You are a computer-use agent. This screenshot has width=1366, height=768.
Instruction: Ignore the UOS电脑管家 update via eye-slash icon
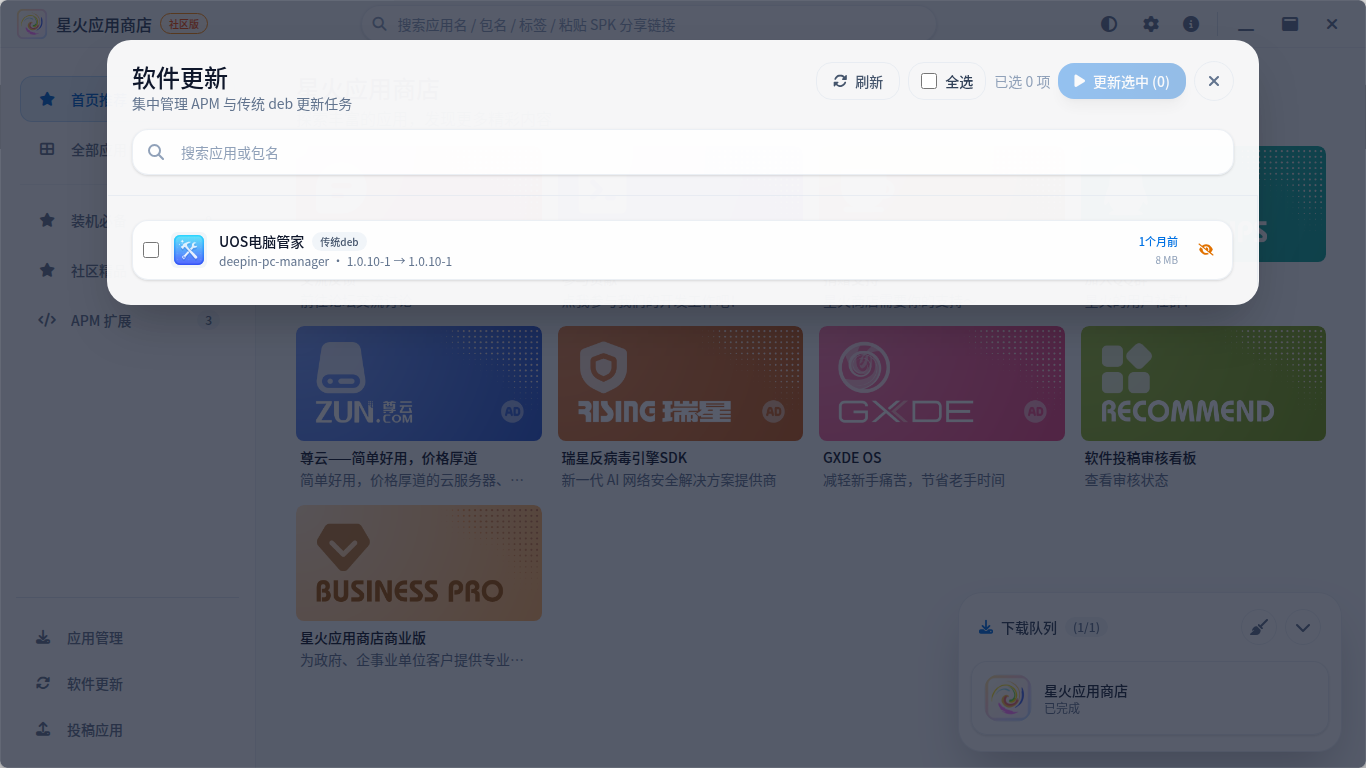[1206, 250]
